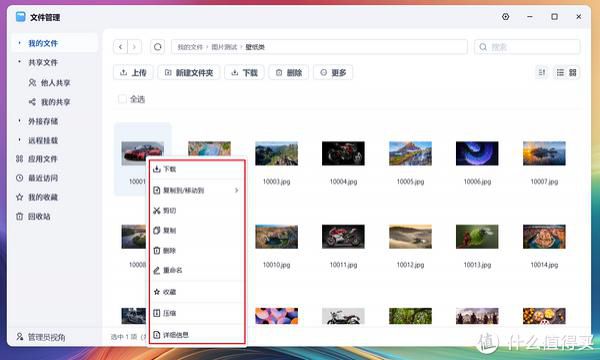
Task: Select the 10013.jpg green leaf thumbnail
Action: pyautogui.click(x=477, y=236)
